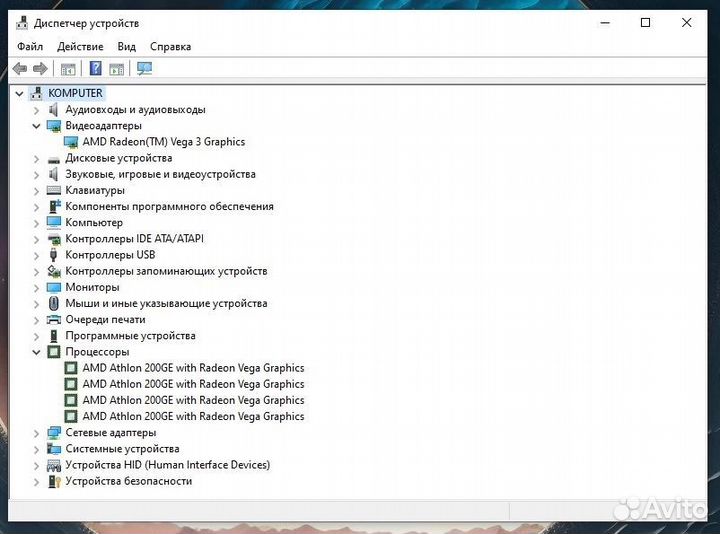Expand the Контроллеры USB category
Screen dimensions: 720x534
(37, 255)
